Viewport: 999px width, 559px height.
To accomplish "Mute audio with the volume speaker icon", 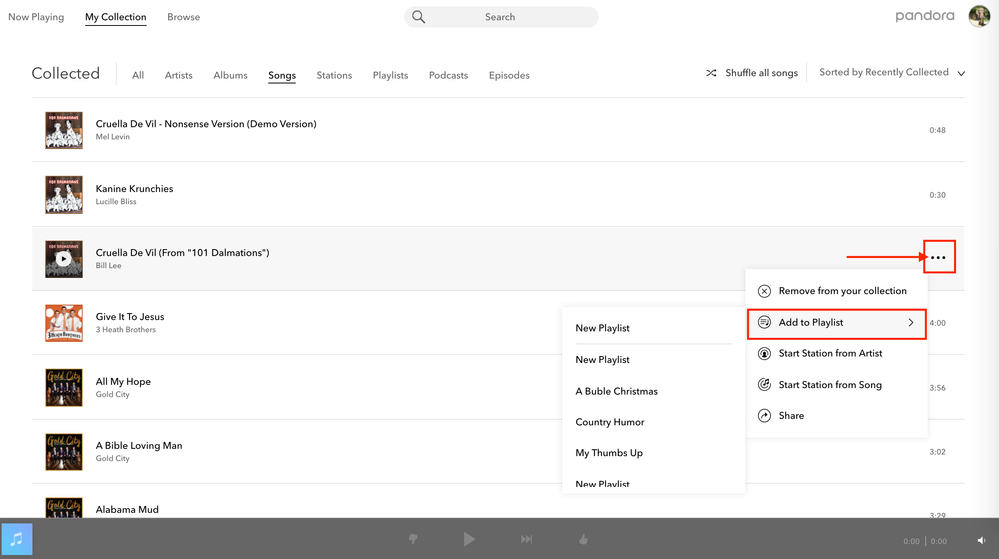I will (x=981, y=541).
